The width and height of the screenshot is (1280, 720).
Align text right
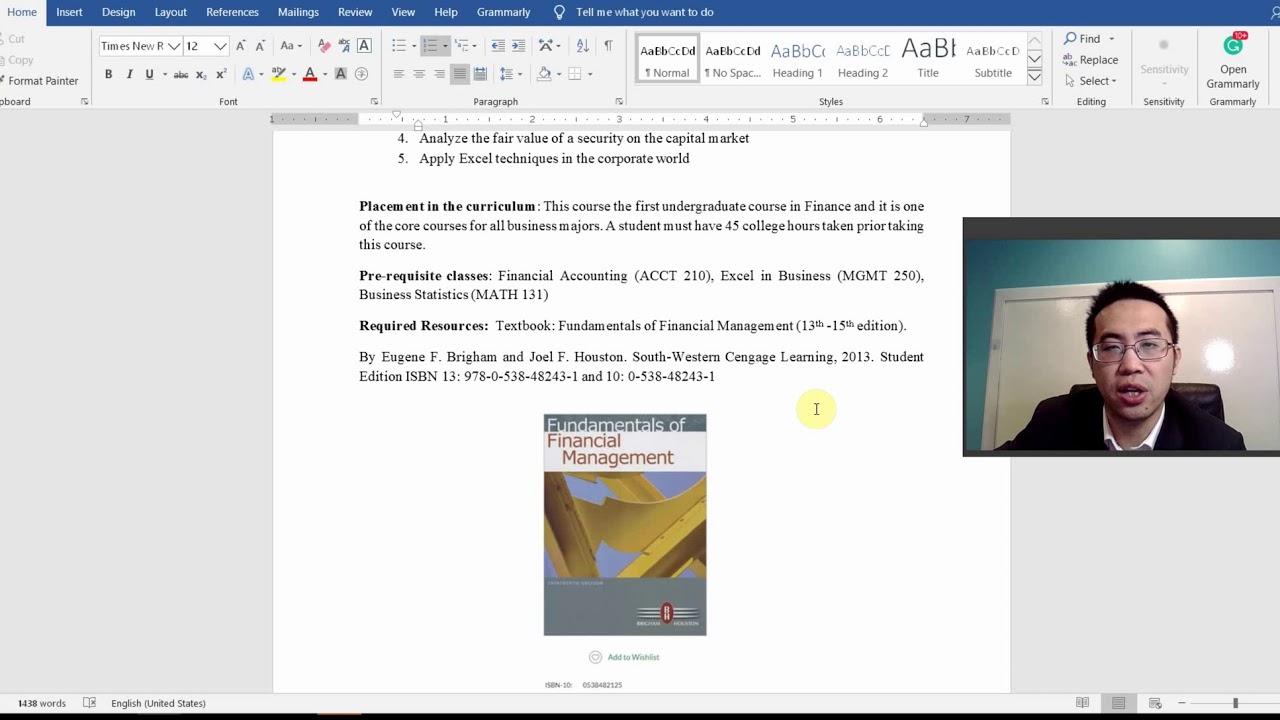pos(439,74)
